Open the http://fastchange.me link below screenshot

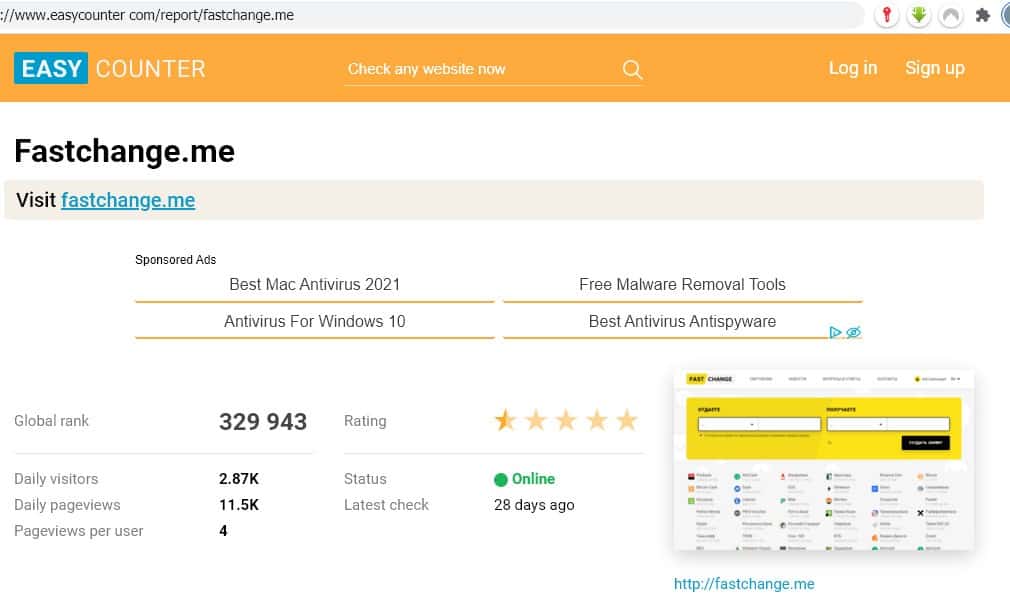[744, 584]
